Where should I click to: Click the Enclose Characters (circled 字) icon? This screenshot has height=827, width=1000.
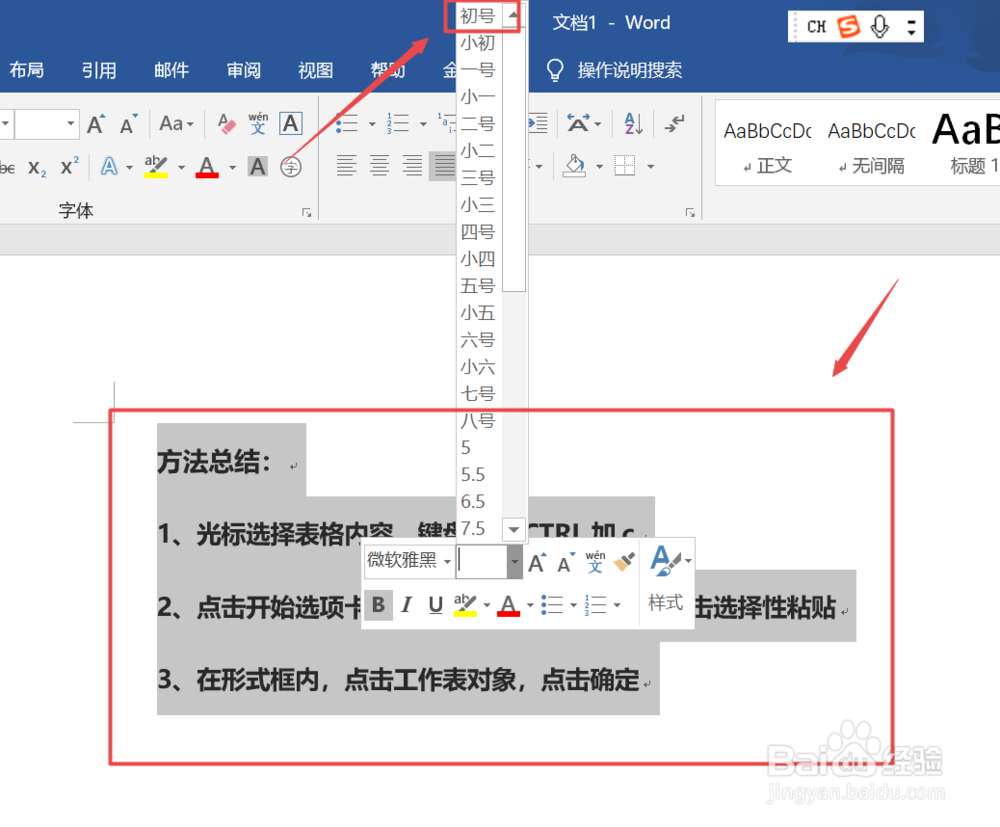tap(291, 167)
